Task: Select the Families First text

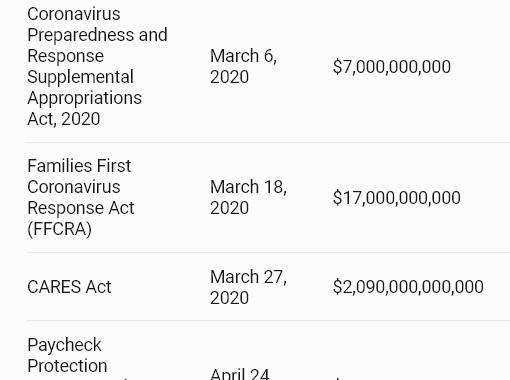Action: click(79, 166)
